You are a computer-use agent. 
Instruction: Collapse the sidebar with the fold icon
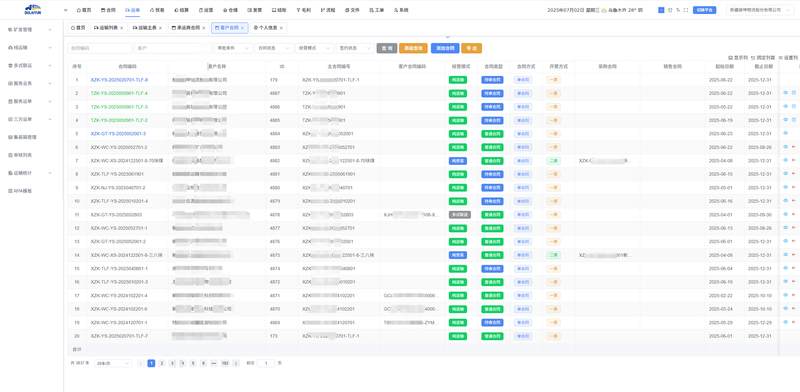(x=65, y=10)
